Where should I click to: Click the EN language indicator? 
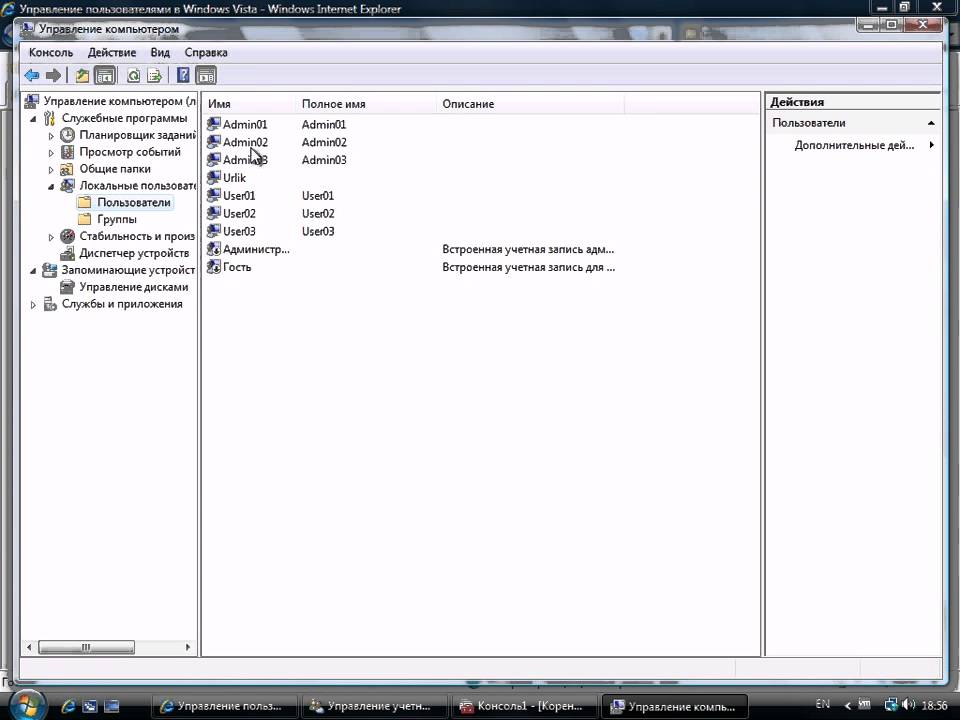click(822, 704)
